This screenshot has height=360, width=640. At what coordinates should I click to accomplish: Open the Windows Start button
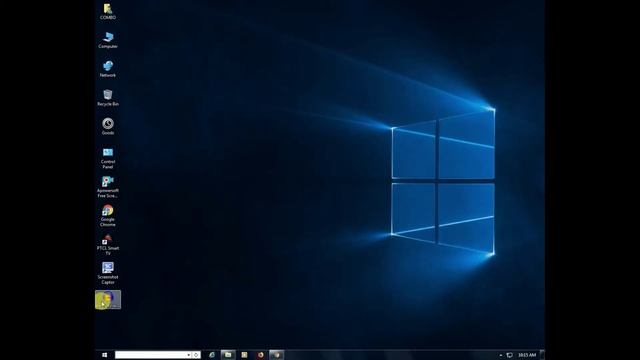pos(104,355)
